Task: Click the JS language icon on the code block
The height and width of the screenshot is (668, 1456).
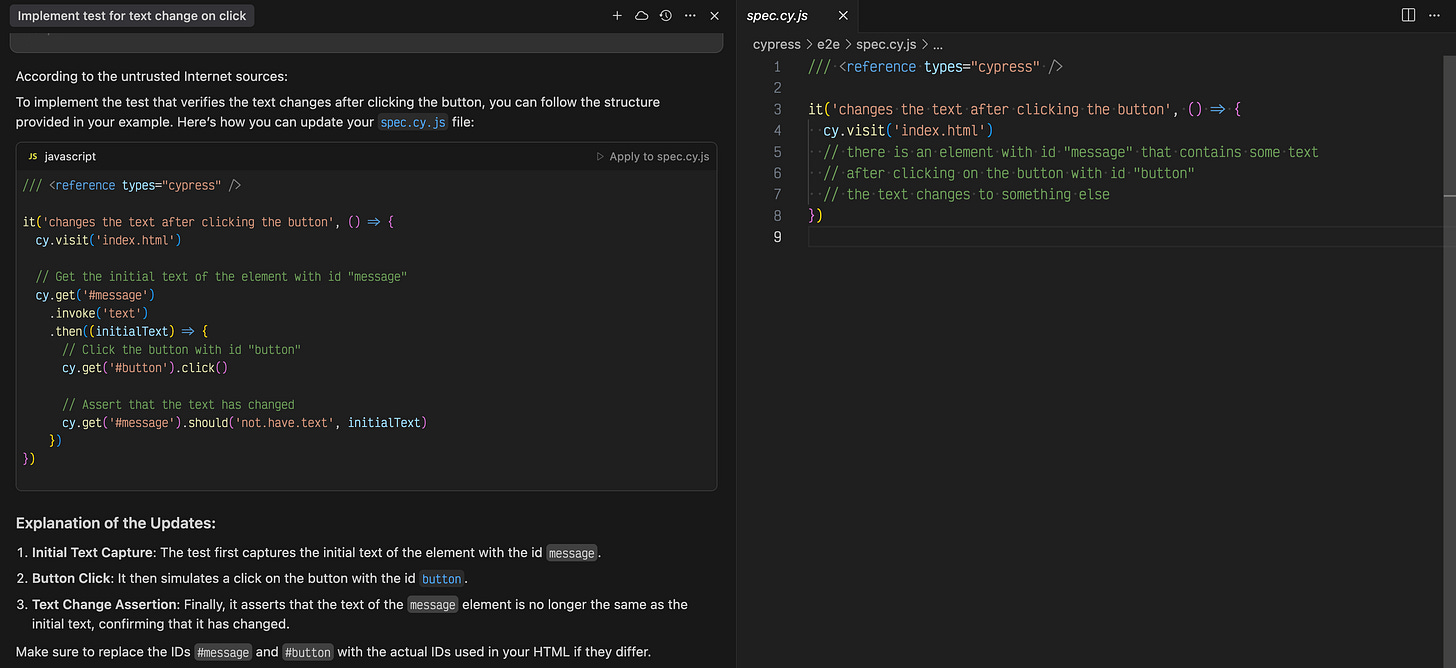Action: [x=35, y=156]
